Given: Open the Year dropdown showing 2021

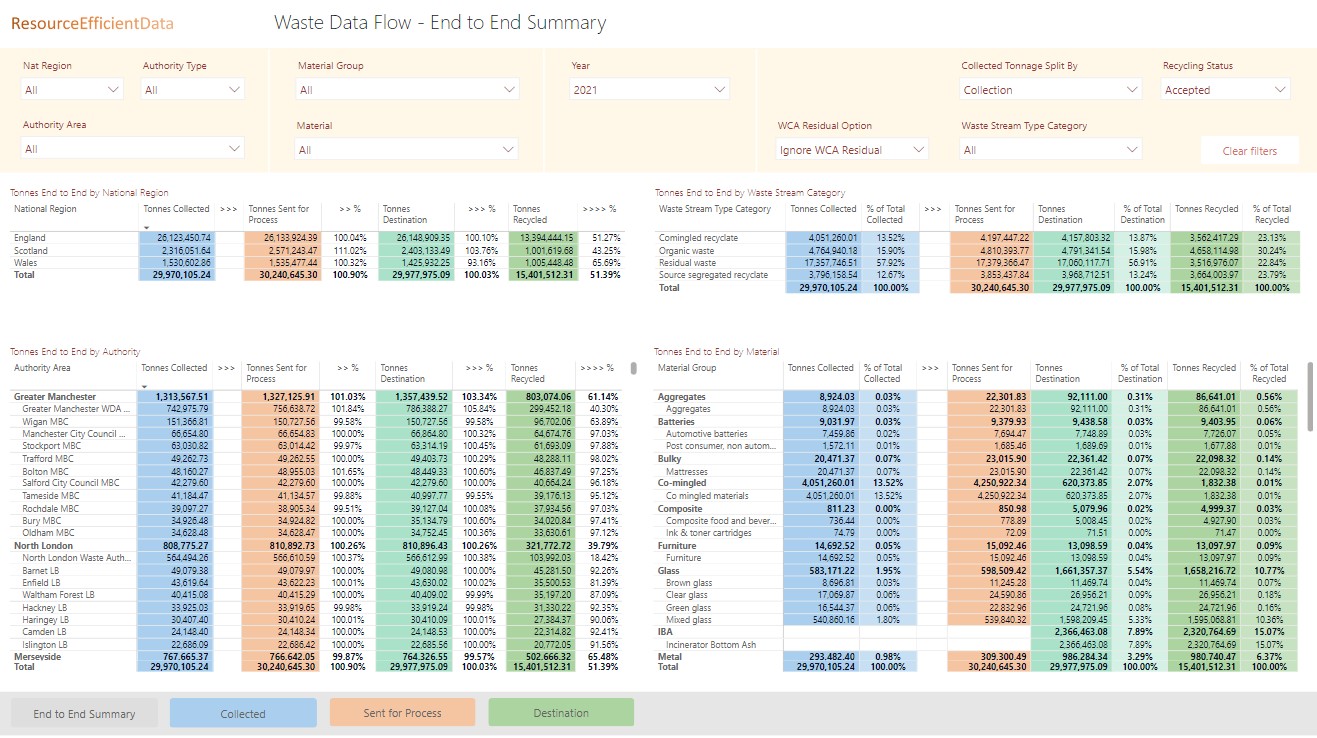Looking at the screenshot, I should pyautogui.click(x=649, y=90).
